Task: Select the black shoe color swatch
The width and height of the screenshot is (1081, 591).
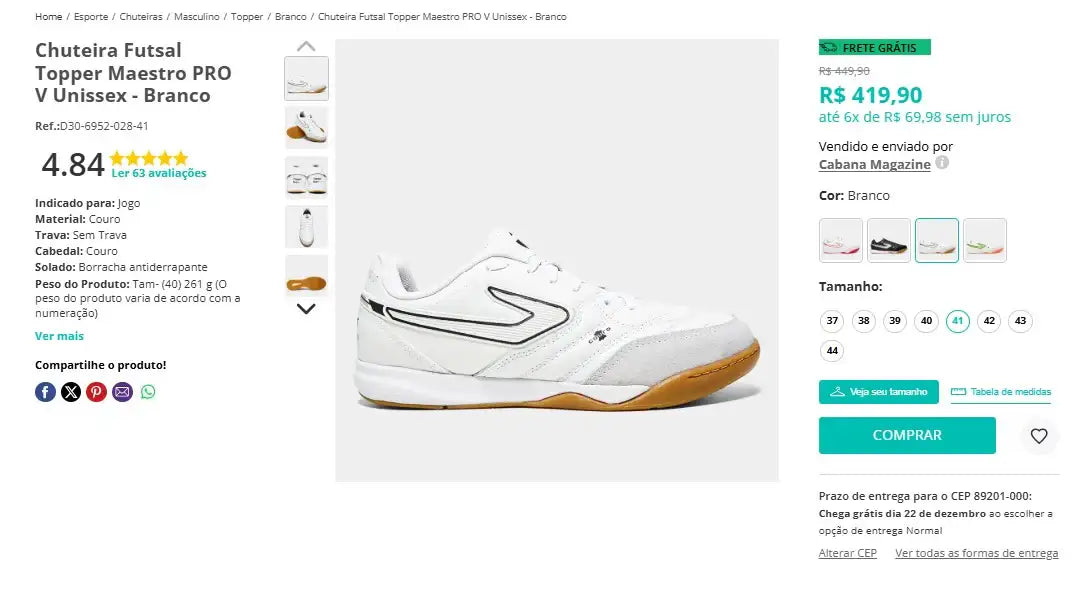Action: tap(889, 240)
